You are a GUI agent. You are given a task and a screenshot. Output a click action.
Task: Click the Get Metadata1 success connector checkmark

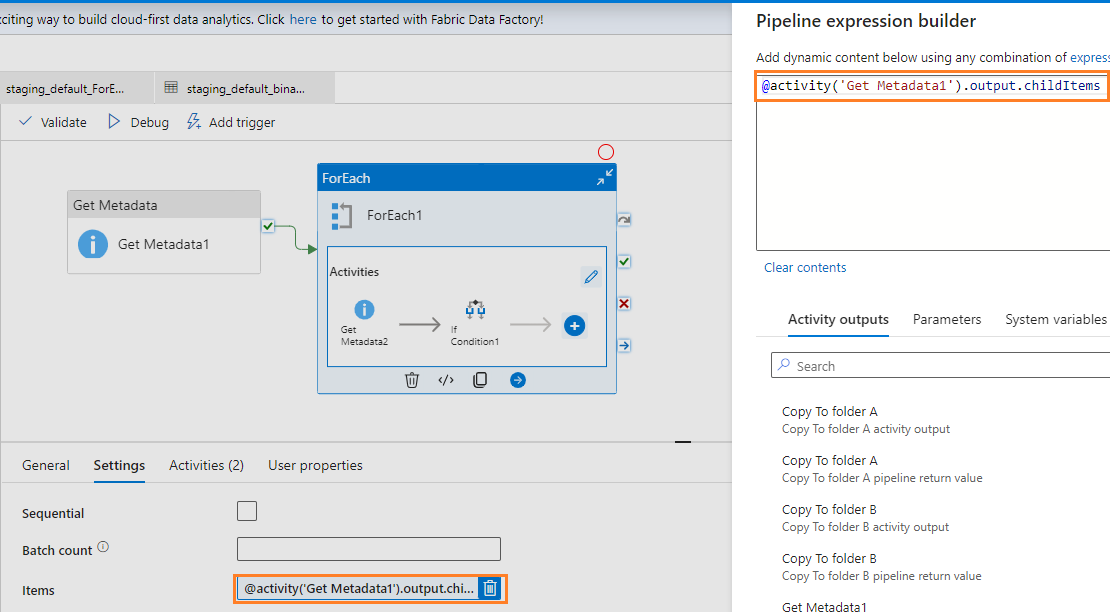268,226
